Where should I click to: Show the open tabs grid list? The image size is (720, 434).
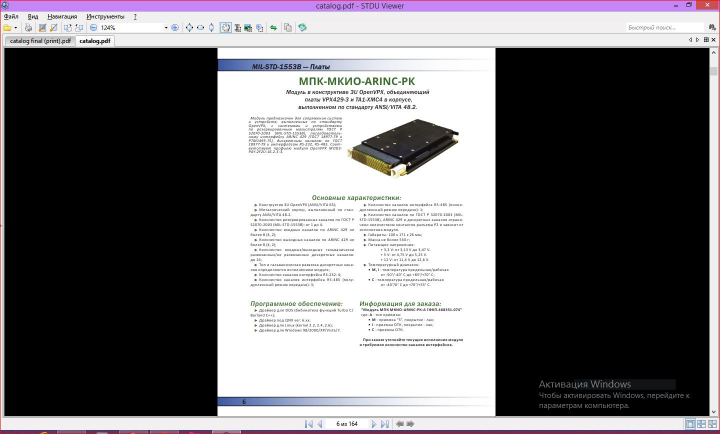pyautogui.click(x=706, y=40)
